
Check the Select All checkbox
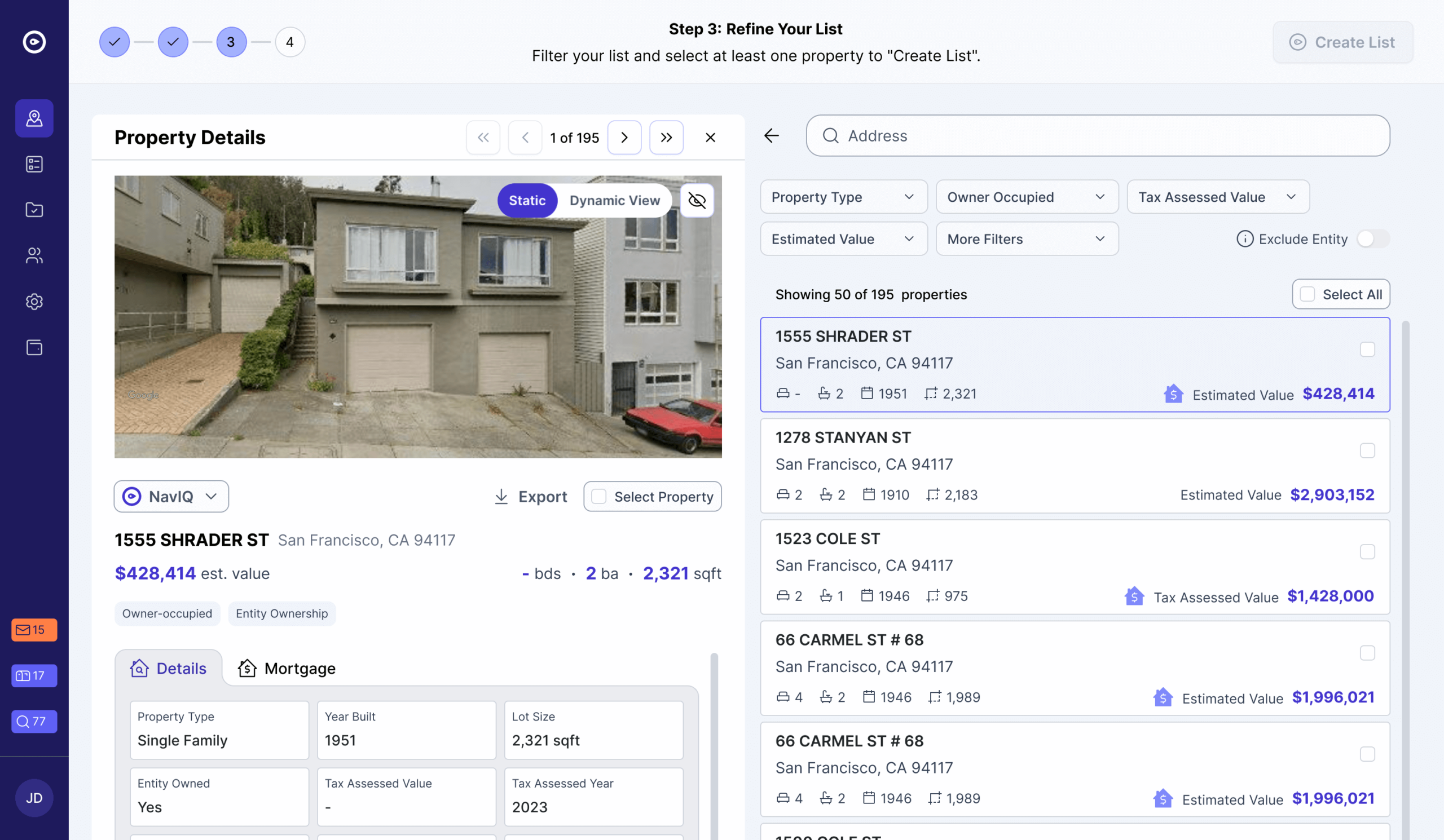coord(1307,294)
